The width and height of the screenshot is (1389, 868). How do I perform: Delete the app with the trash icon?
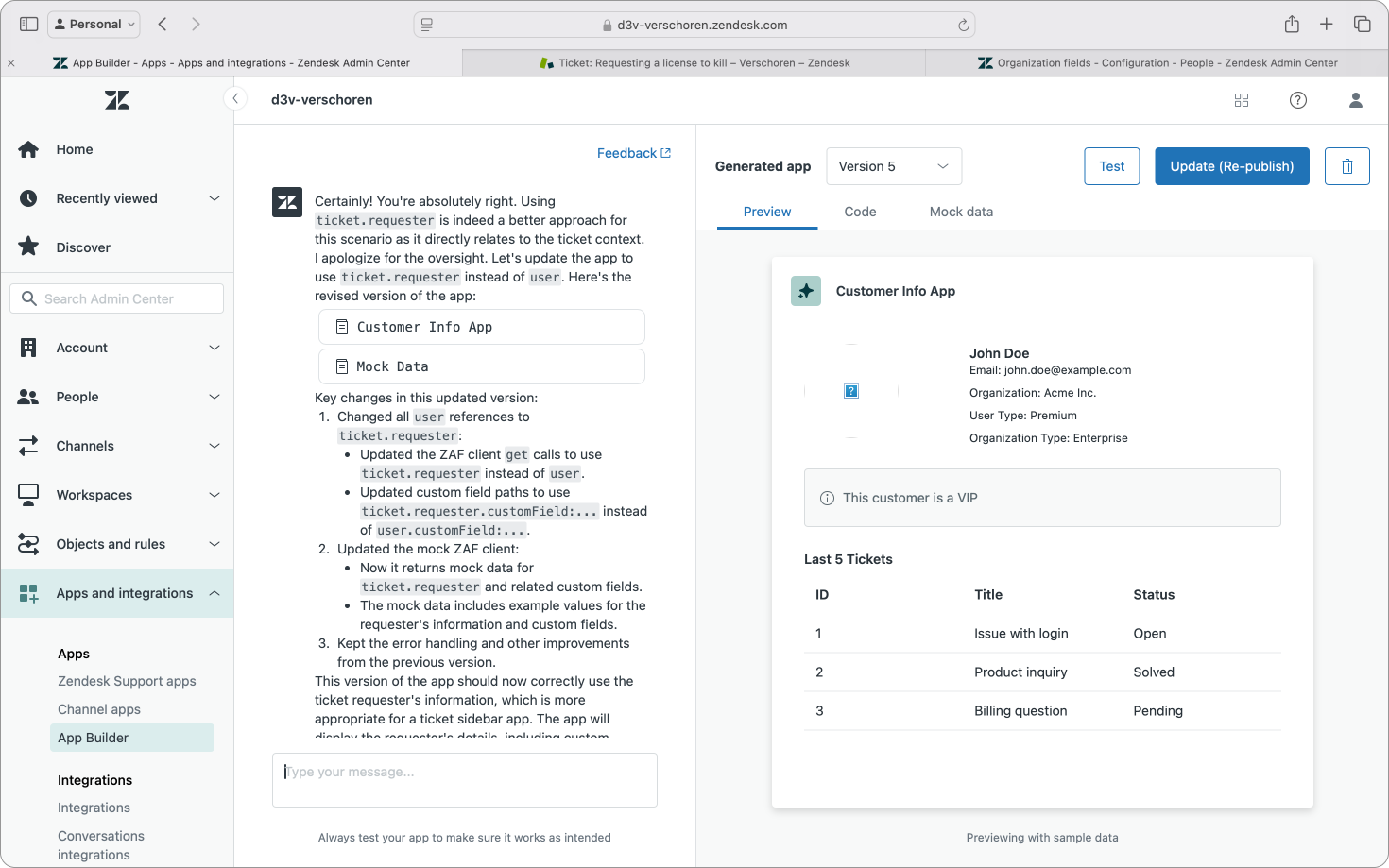click(1347, 166)
